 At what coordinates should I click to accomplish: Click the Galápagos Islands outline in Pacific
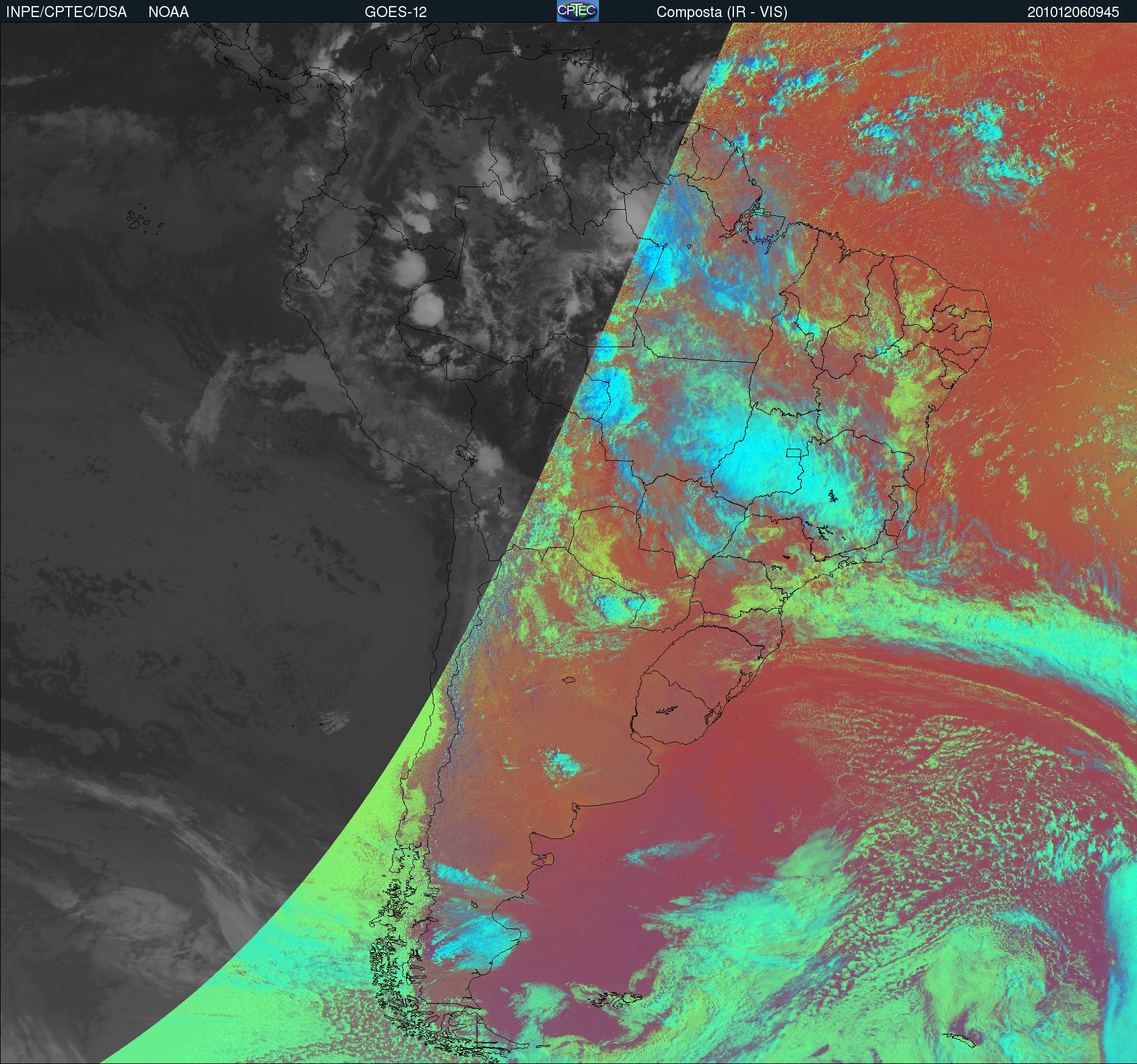[x=141, y=219]
